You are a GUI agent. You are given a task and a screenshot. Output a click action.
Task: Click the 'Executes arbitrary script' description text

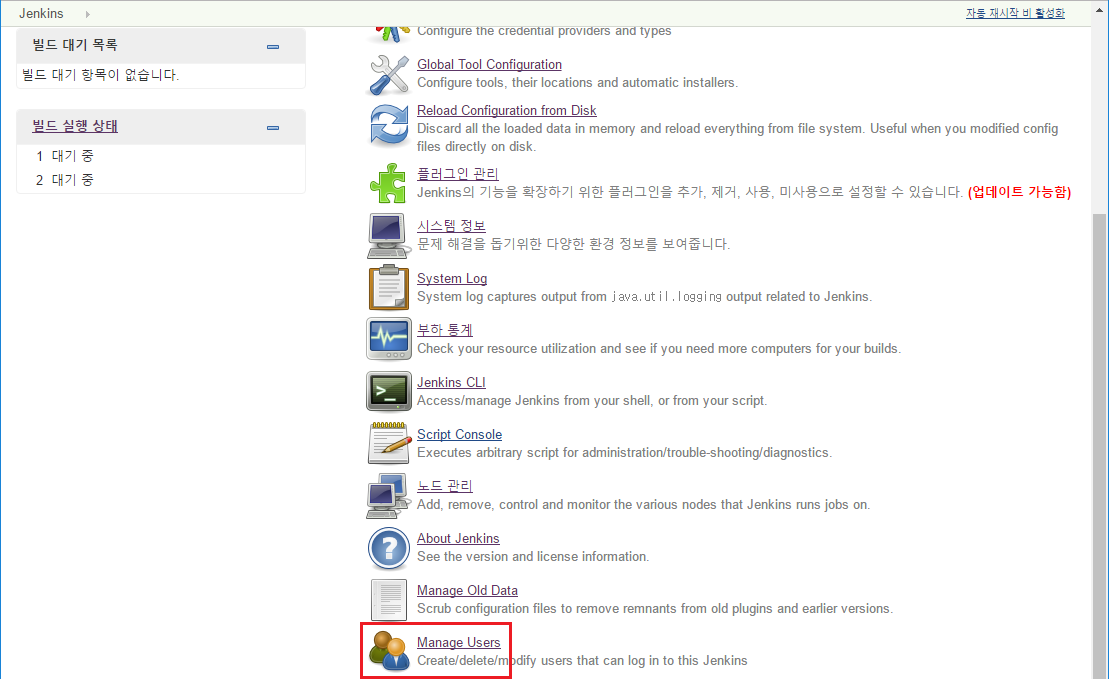tap(625, 453)
